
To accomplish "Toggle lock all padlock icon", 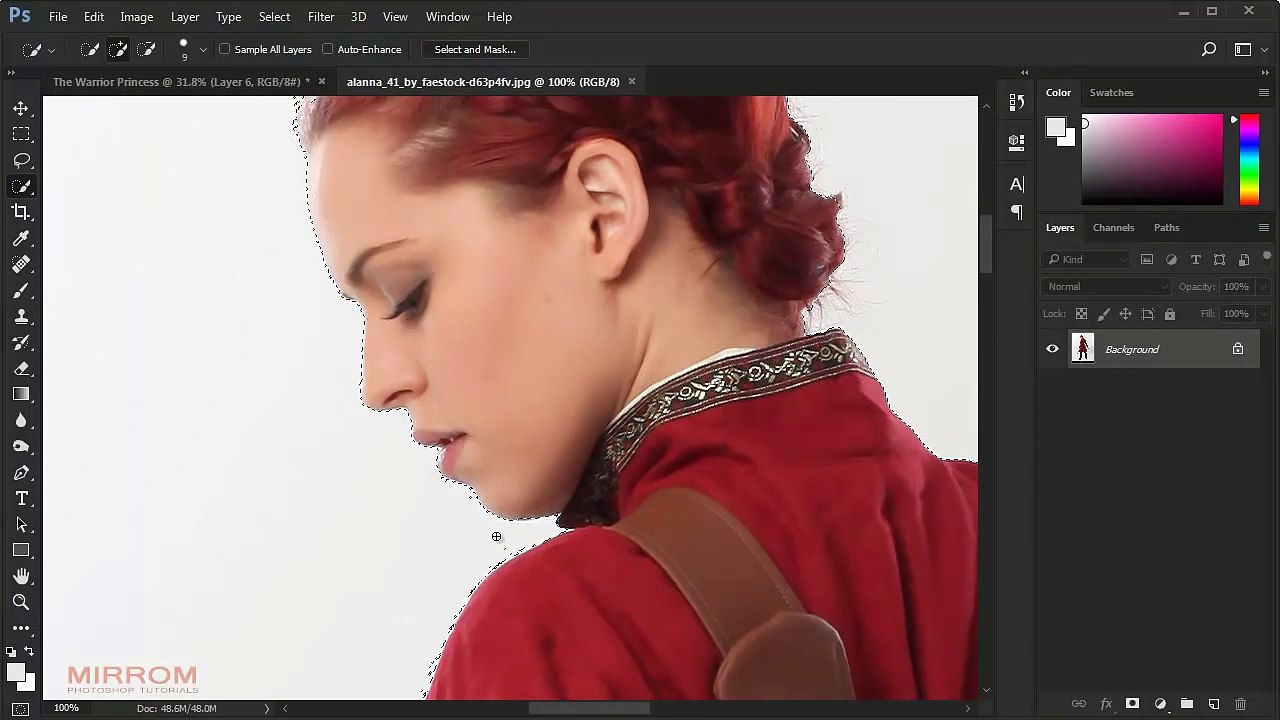I will point(1170,314).
